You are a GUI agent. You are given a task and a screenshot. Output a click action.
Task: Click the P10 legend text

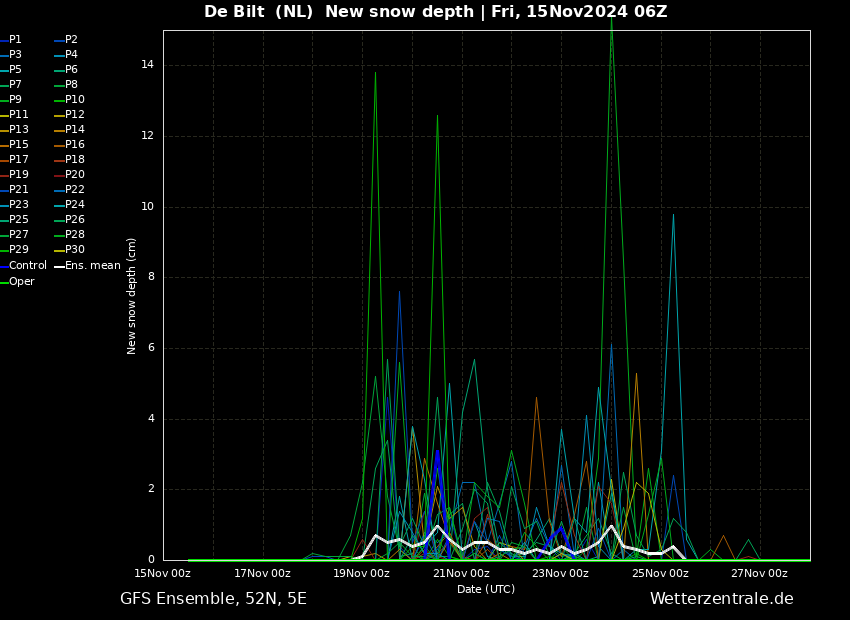coord(75,100)
